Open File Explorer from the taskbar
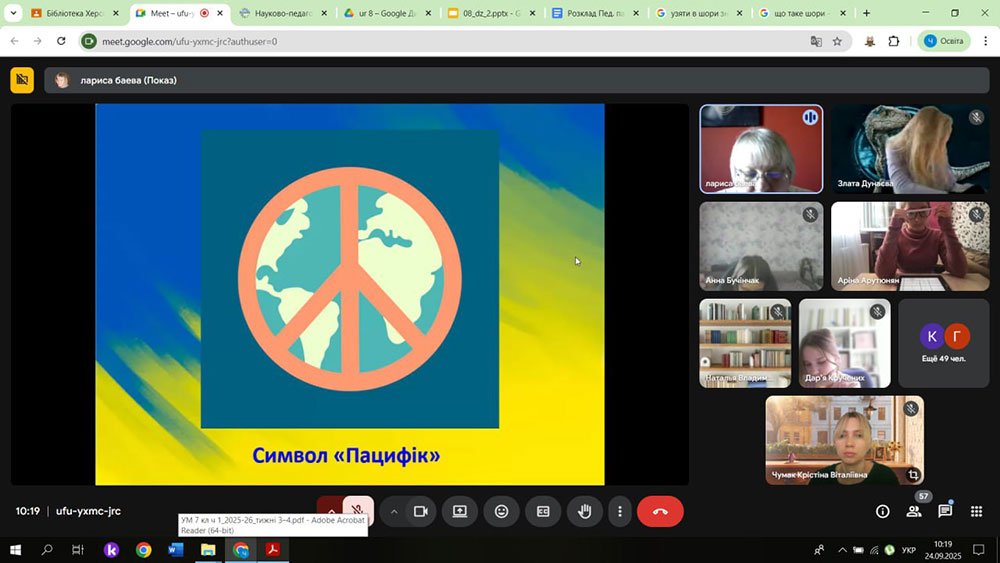 pos(208,550)
